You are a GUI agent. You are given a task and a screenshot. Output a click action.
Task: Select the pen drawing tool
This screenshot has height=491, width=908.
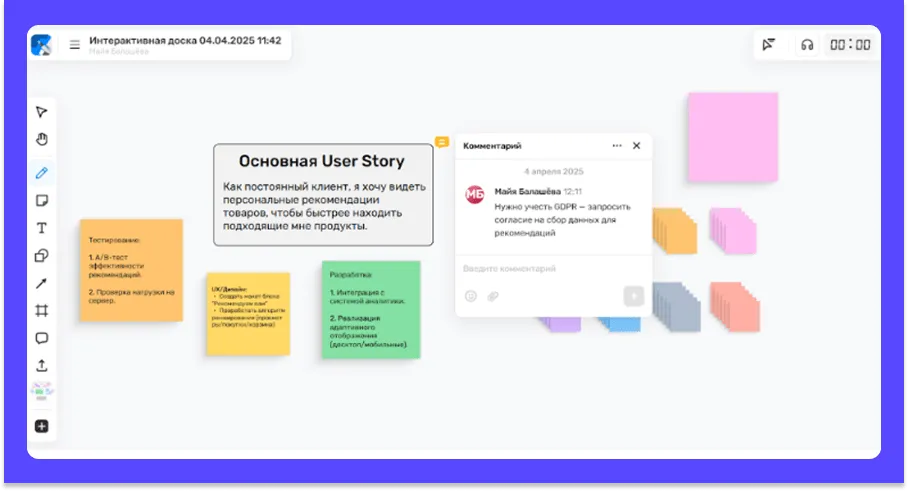(42, 173)
